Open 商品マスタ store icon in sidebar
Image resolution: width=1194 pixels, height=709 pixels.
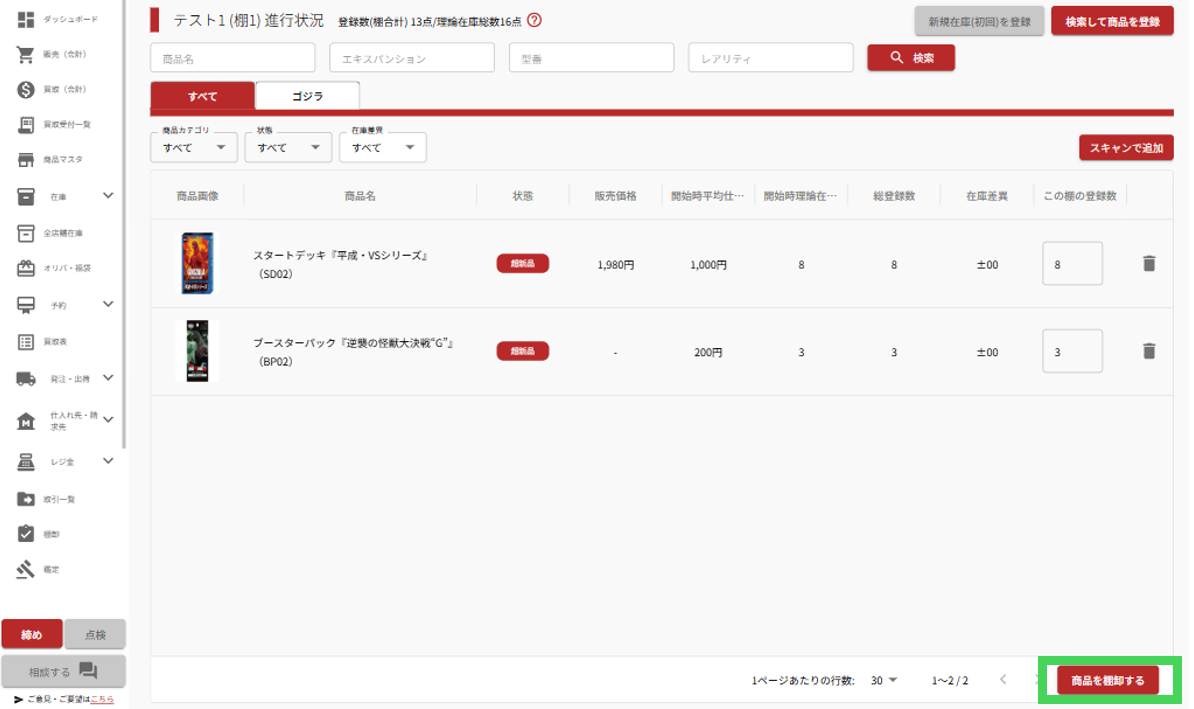27,160
